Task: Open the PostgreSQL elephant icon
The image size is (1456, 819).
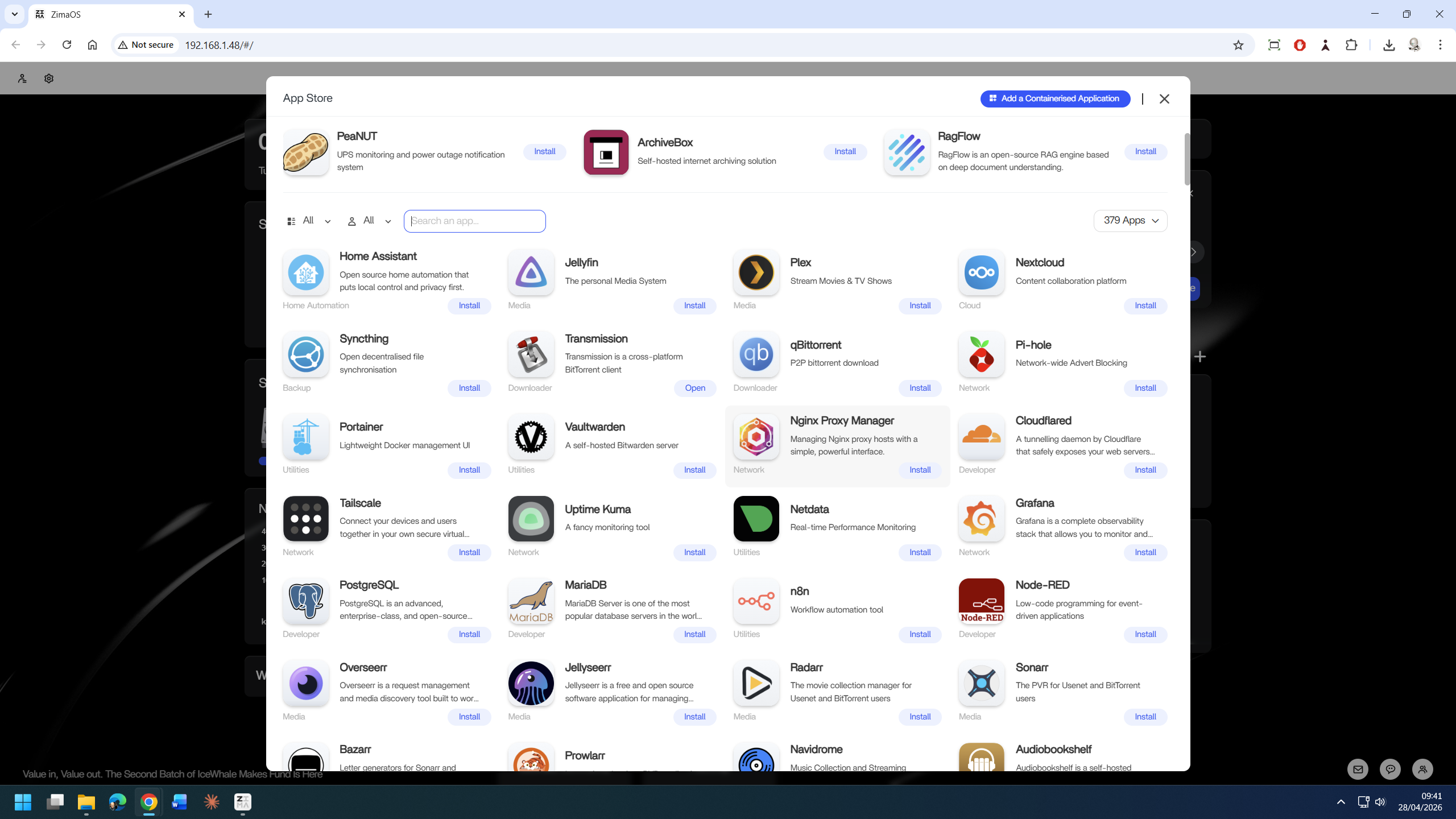Action: pos(305,601)
